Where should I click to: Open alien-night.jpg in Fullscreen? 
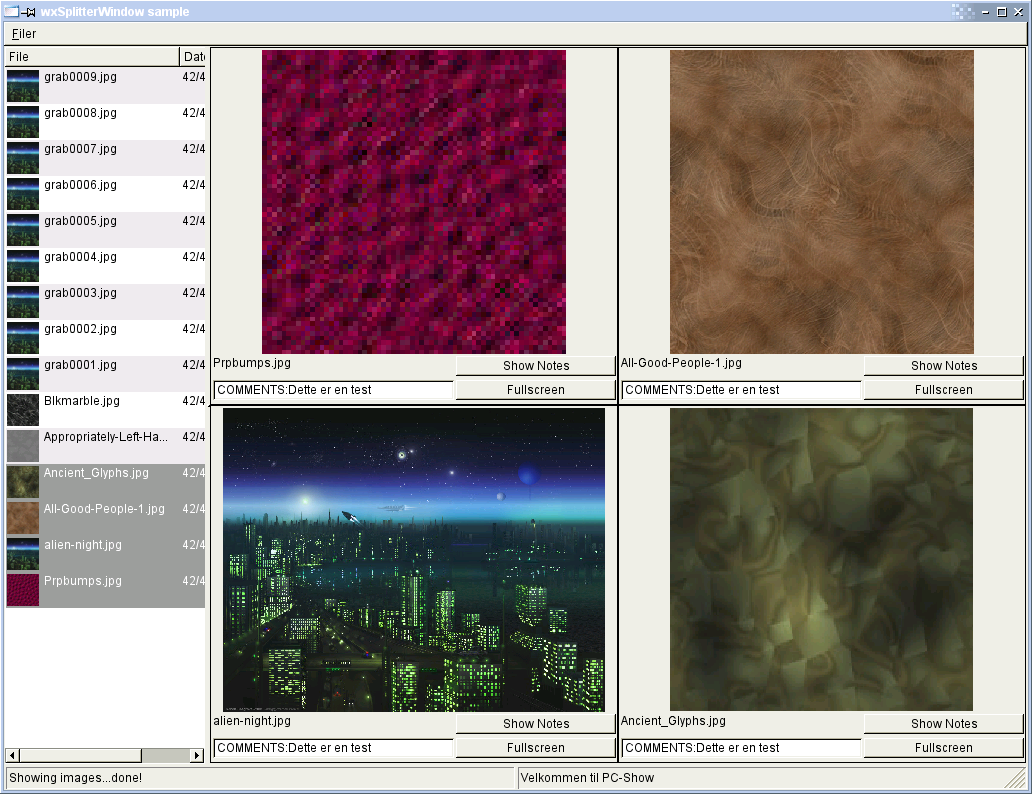coord(535,748)
